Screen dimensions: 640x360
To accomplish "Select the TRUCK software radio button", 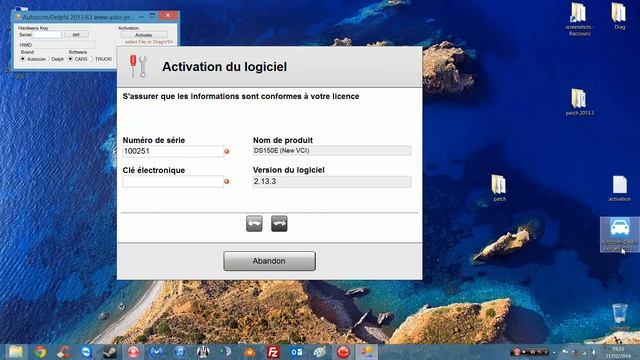I will (x=91, y=59).
